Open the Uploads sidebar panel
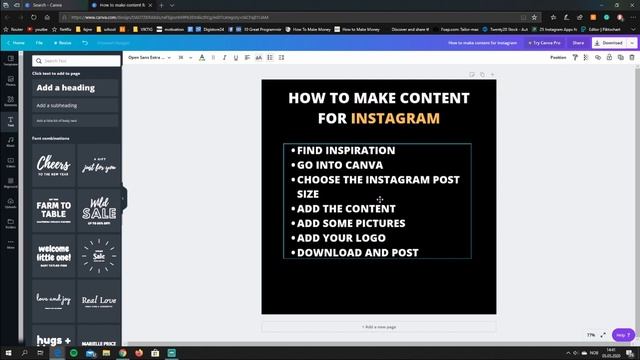 click(x=10, y=203)
